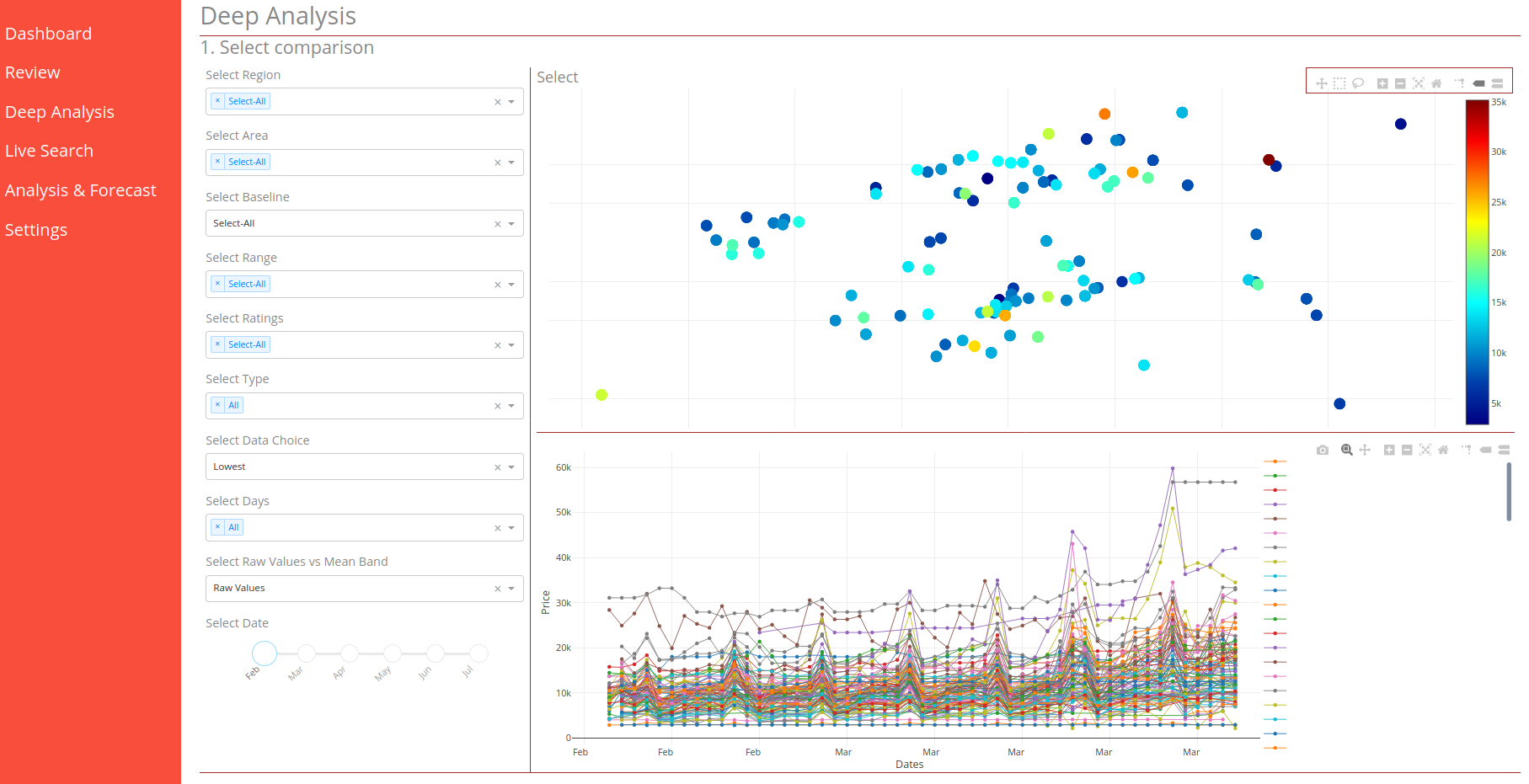Open the Select Data Choice dropdown
Image resolution: width=1529 pixels, height=784 pixels.
point(511,467)
